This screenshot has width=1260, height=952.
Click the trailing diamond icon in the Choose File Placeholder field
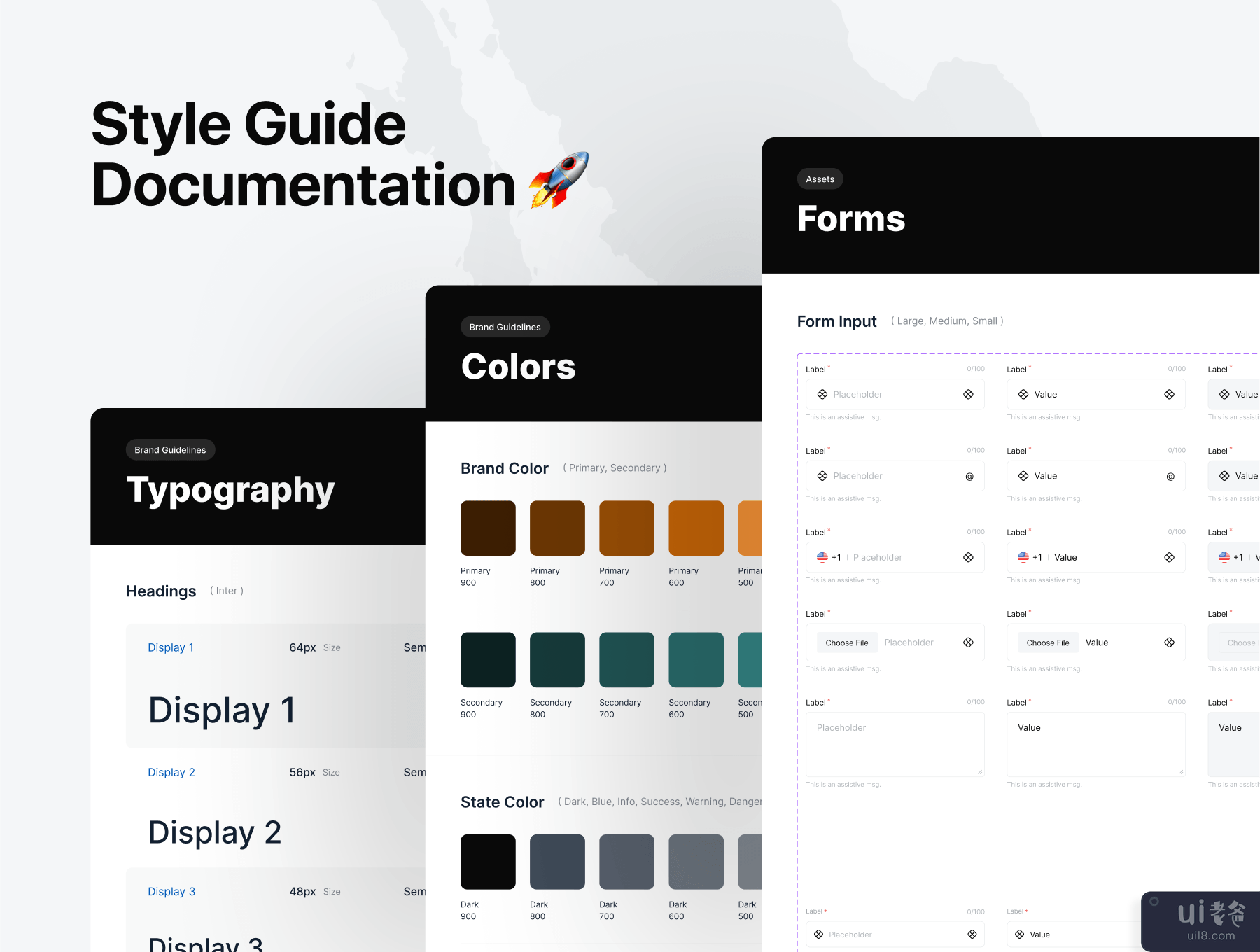pyautogui.click(x=968, y=643)
